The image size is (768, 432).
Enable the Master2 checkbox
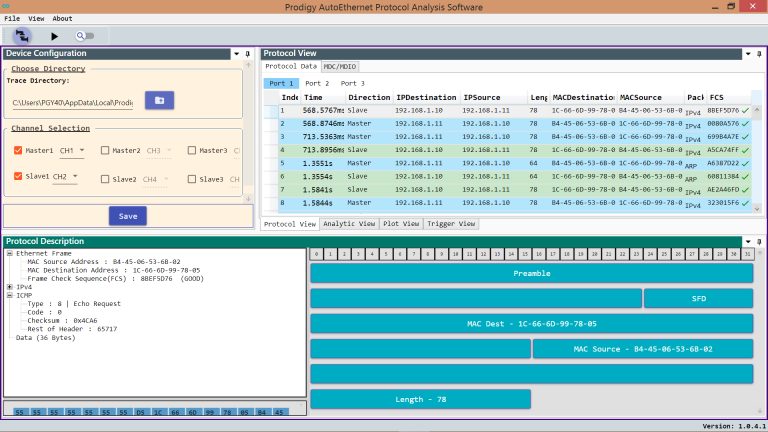point(105,150)
